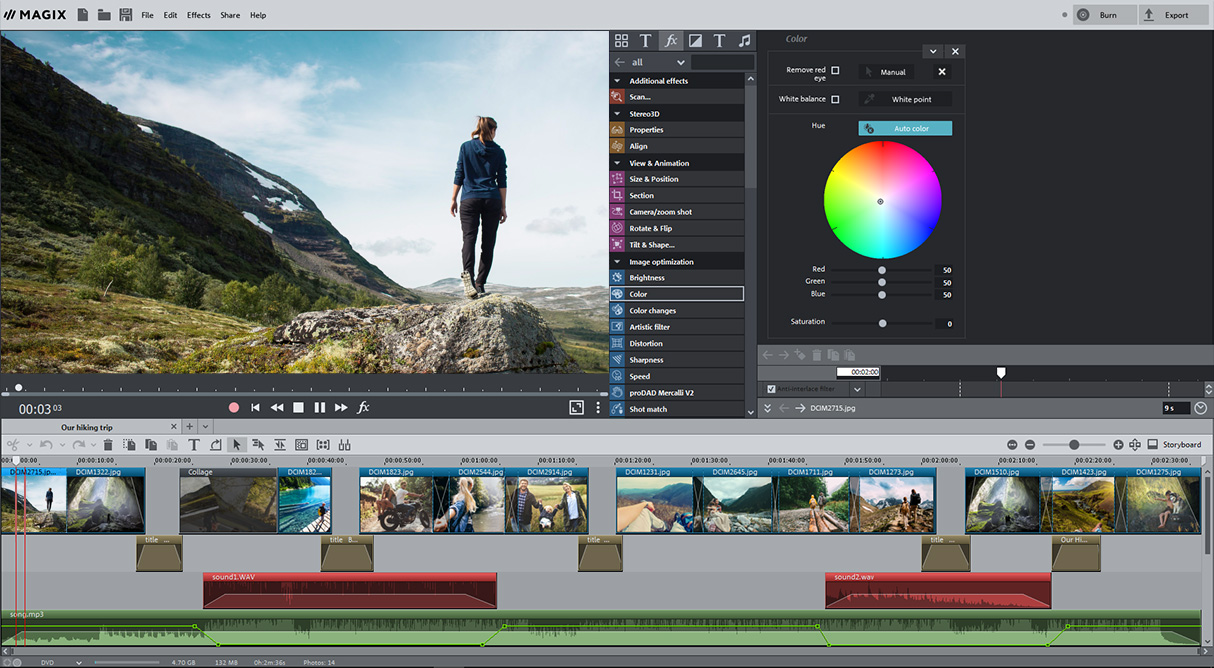The width and height of the screenshot is (1214, 668).
Task: Enable the Remove red eye checkbox
Action: [x=835, y=71]
